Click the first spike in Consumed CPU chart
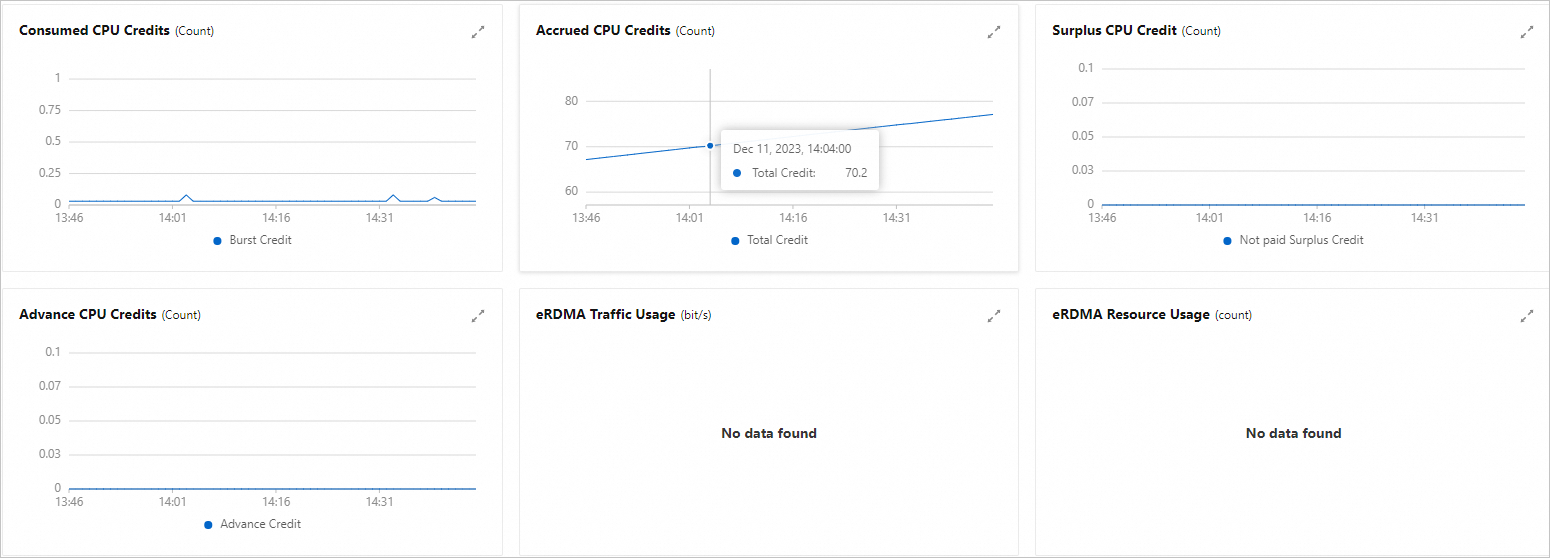The width and height of the screenshot is (1550, 558). 185,196
